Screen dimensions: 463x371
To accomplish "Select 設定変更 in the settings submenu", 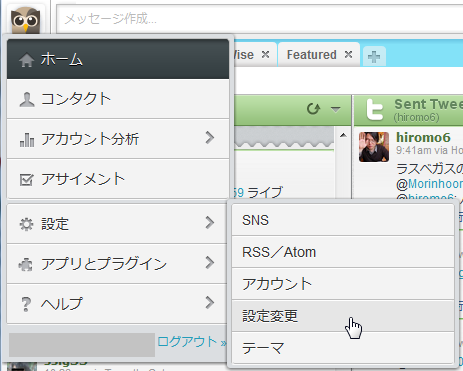I will pyautogui.click(x=343, y=316).
